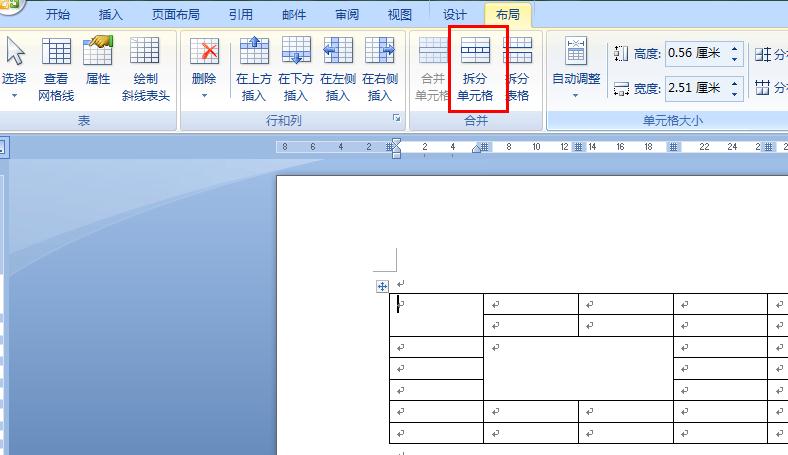Open the Delete (删除) table menu
Viewport: 788px width, 455px height.
click(204, 68)
